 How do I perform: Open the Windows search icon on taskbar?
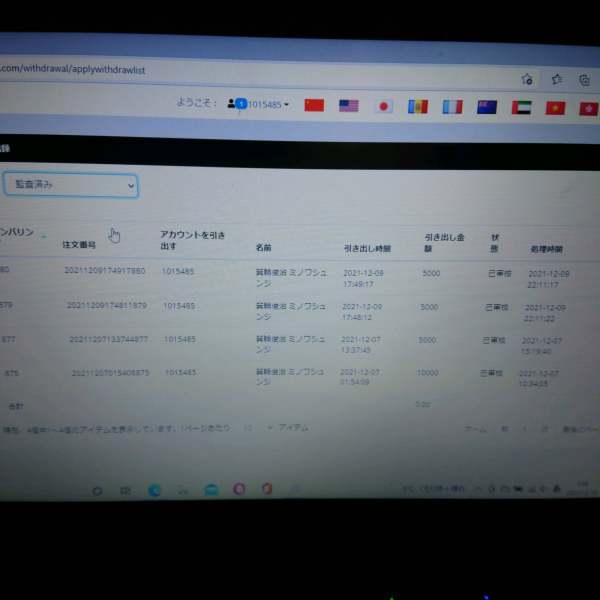pos(97,491)
